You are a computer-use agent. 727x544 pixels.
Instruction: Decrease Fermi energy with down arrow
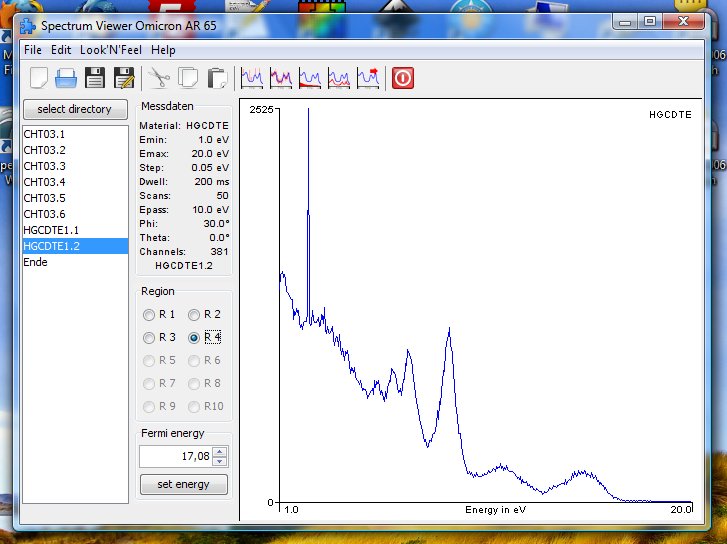coord(220,461)
